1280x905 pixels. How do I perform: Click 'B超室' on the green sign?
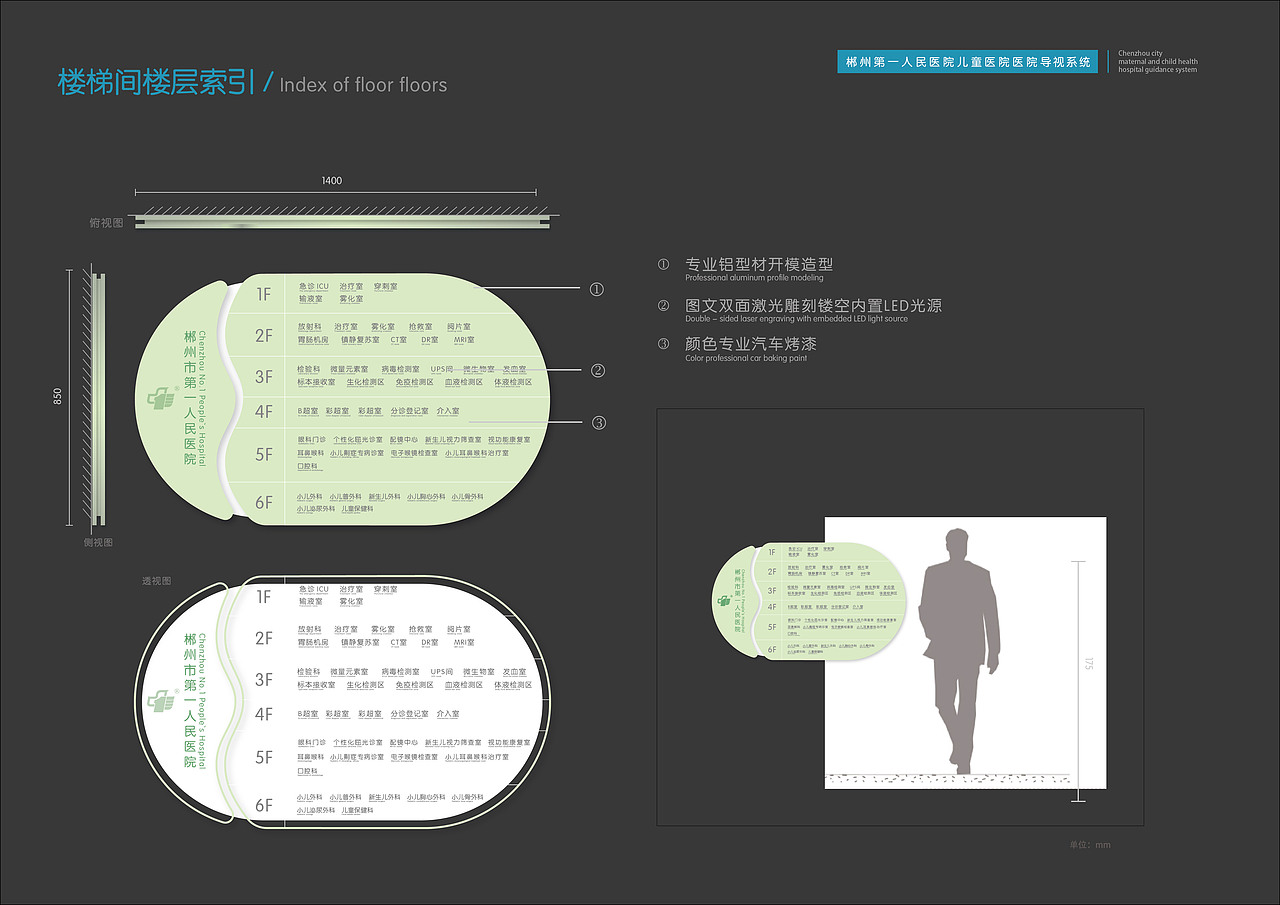click(x=308, y=411)
